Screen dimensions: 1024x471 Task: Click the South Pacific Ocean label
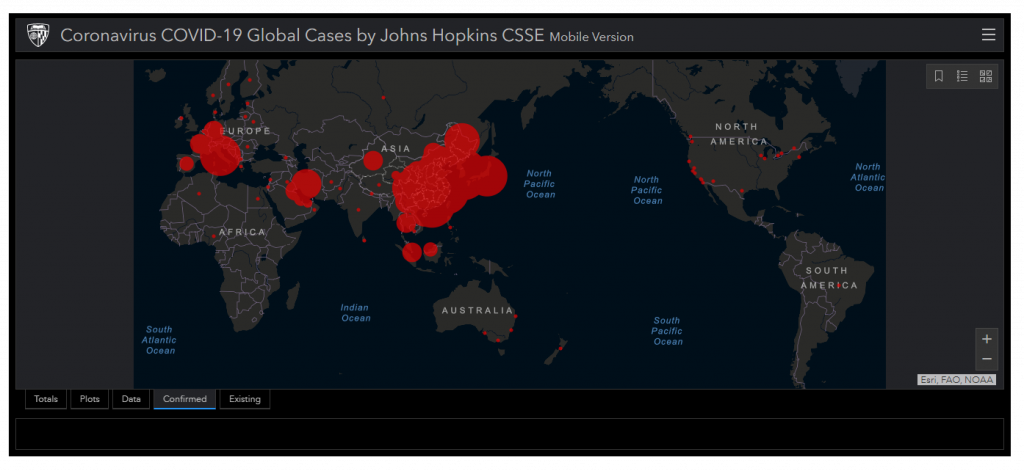point(667,331)
